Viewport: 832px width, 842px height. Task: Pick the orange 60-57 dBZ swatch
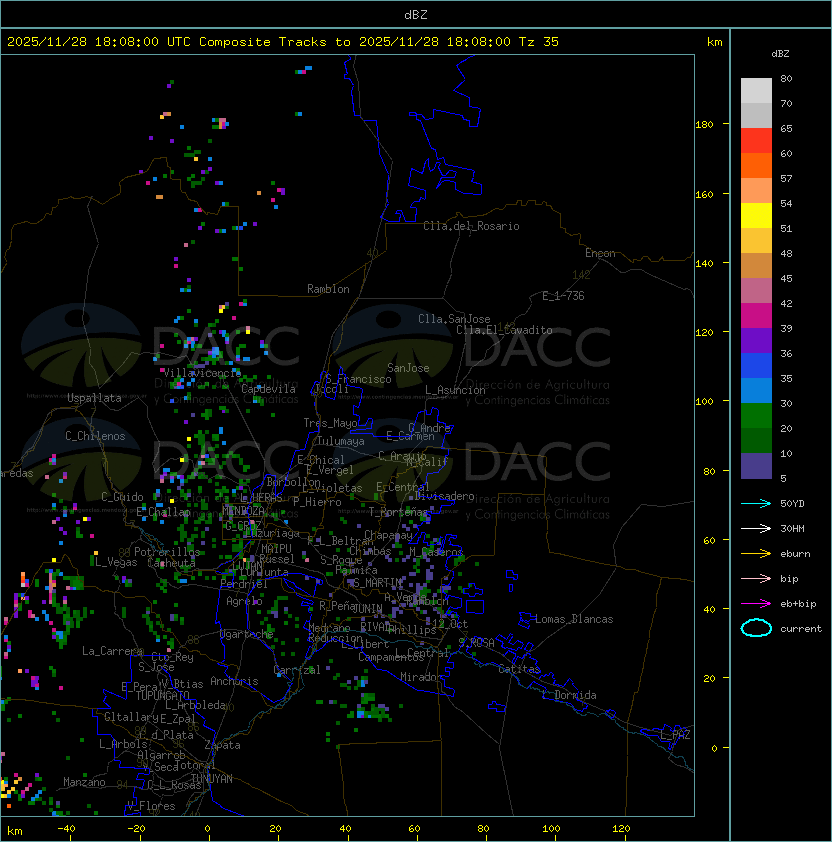[756, 165]
